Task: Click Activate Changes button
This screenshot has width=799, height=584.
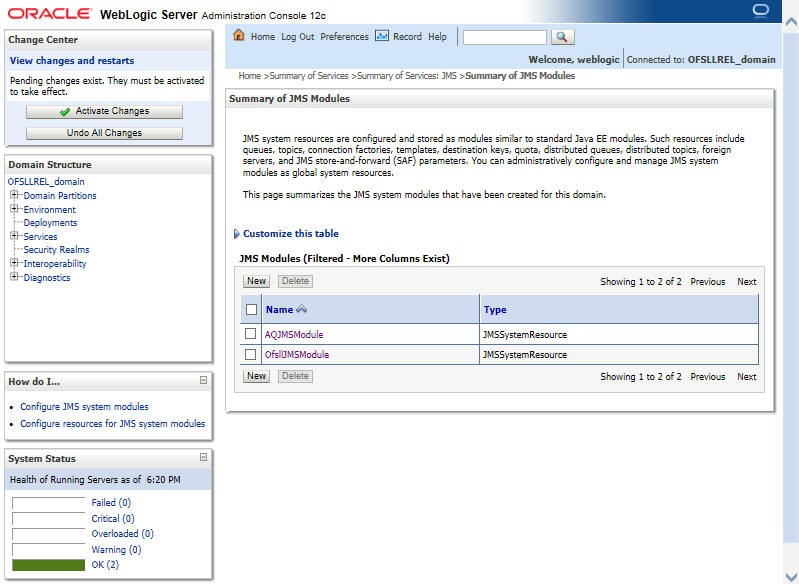Action: [x=104, y=112]
